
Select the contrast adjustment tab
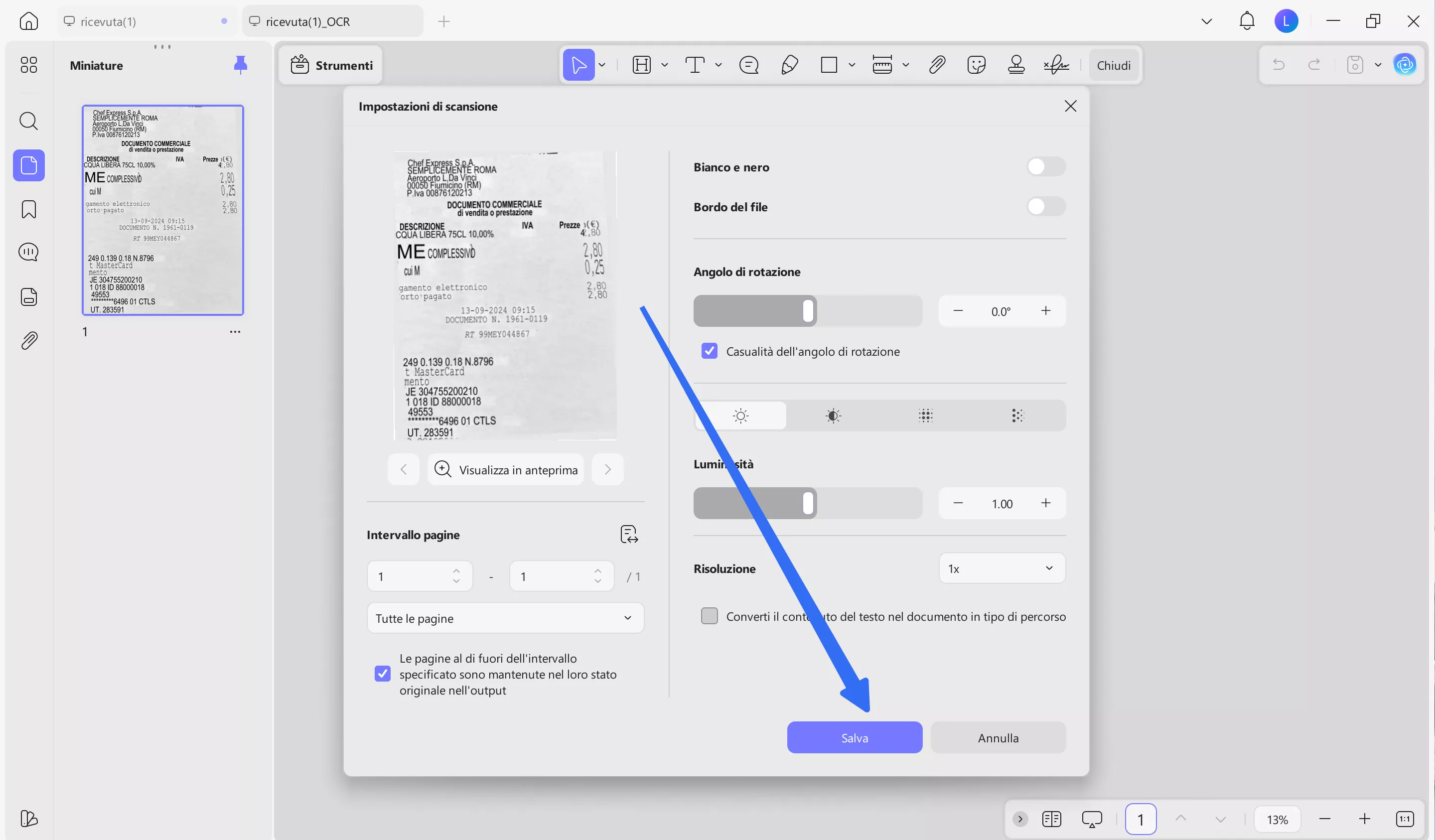833,416
